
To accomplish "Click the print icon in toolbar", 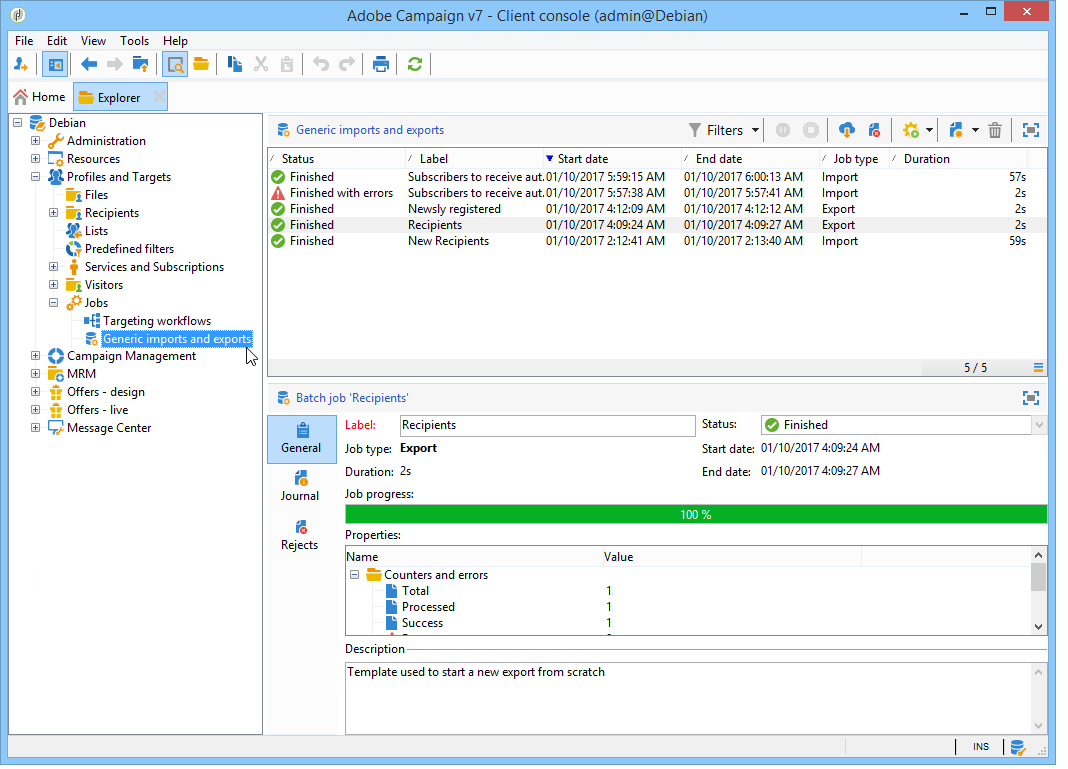I will [381, 65].
